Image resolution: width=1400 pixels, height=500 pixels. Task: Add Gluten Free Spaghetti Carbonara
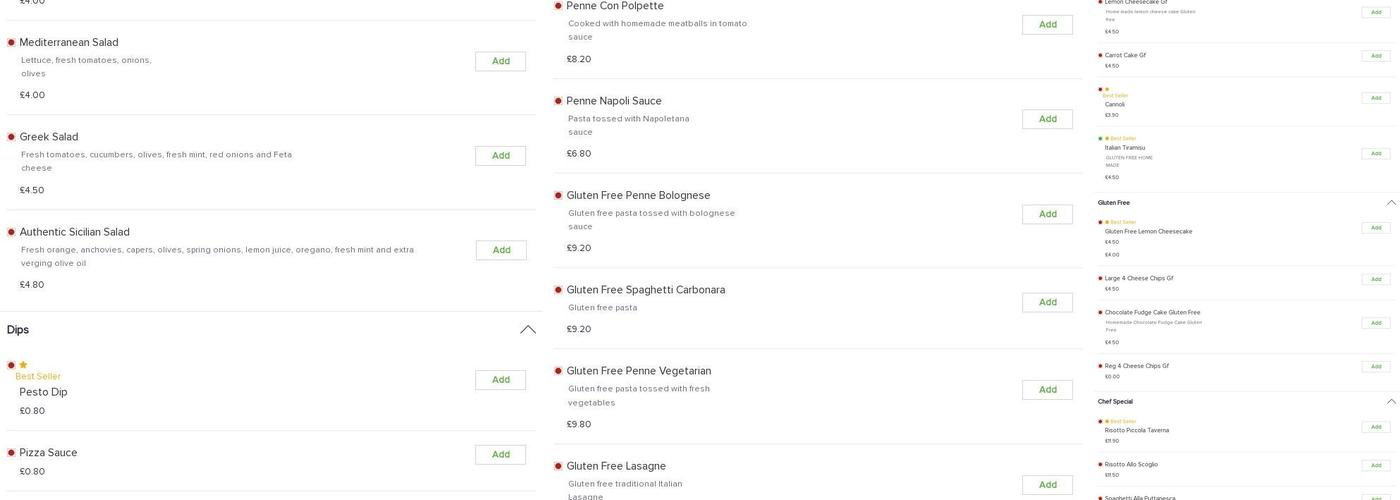pos(1047,302)
